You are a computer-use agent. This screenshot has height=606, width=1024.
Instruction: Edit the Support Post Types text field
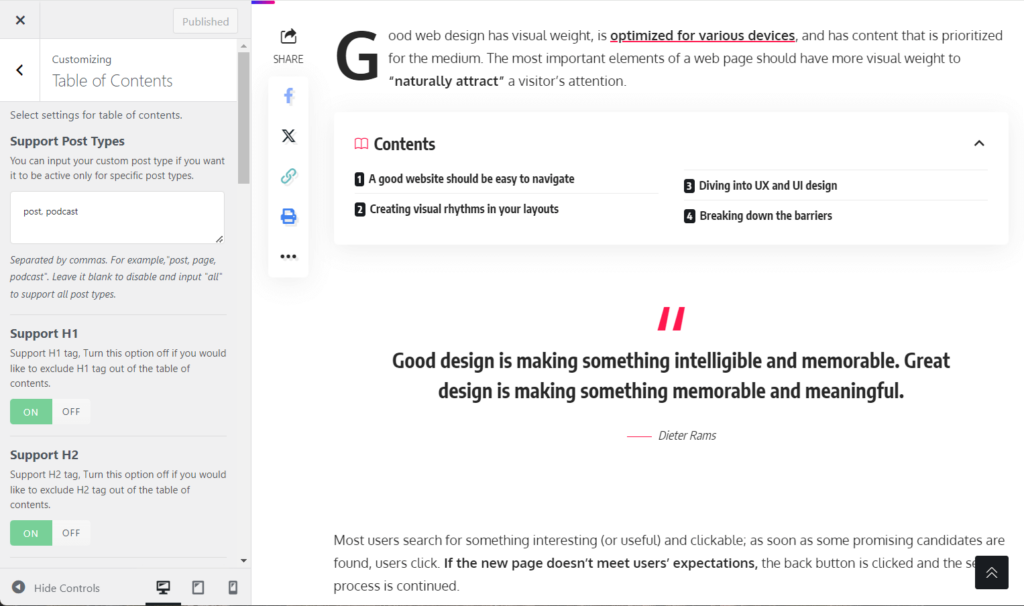[117, 217]
